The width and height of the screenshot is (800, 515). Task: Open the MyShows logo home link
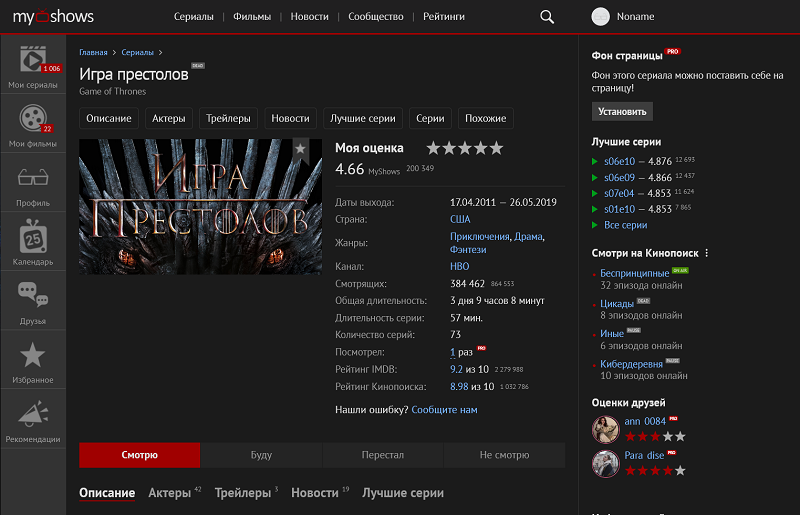53,16
